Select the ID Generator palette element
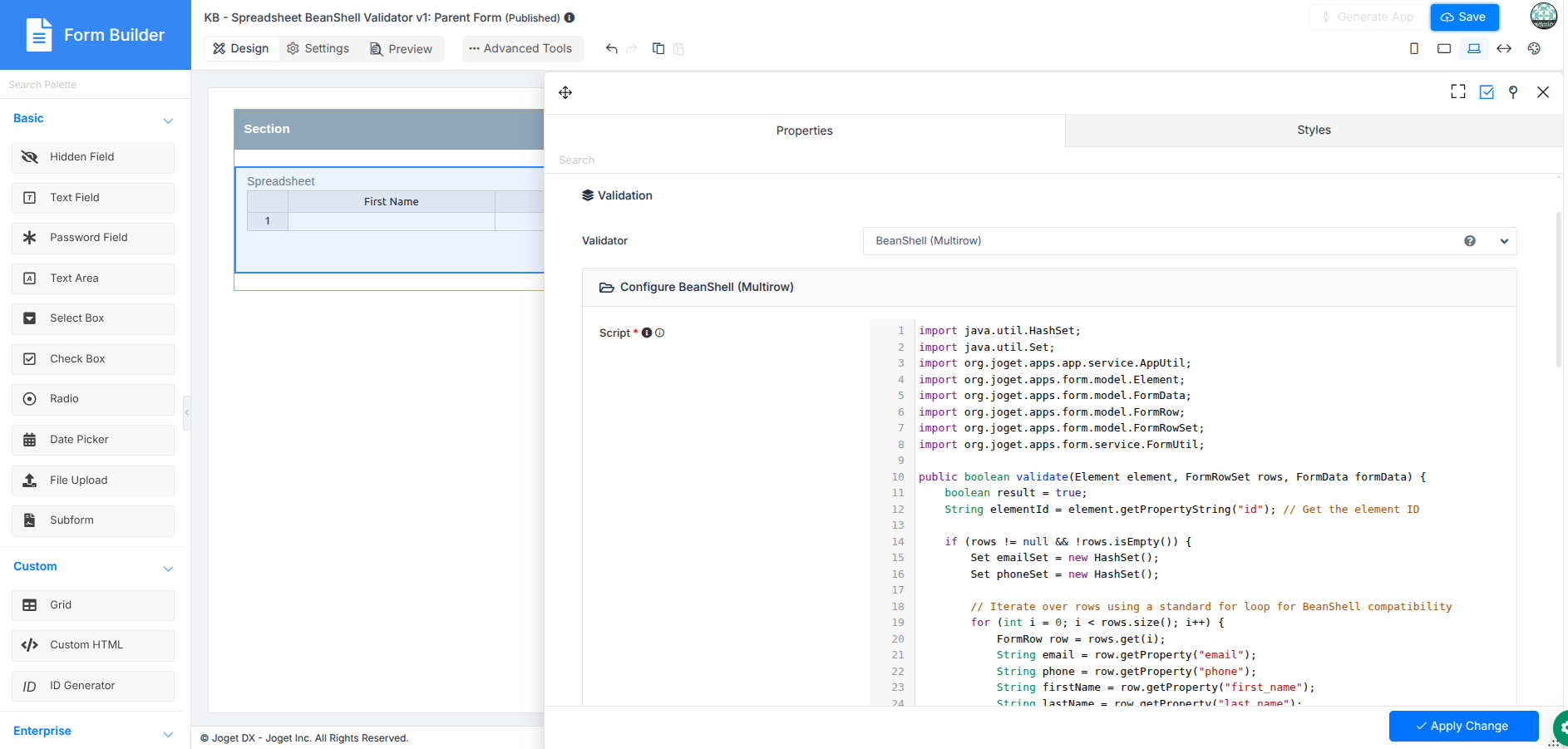The image size is (1568, 749). click(x=93, y=686)
